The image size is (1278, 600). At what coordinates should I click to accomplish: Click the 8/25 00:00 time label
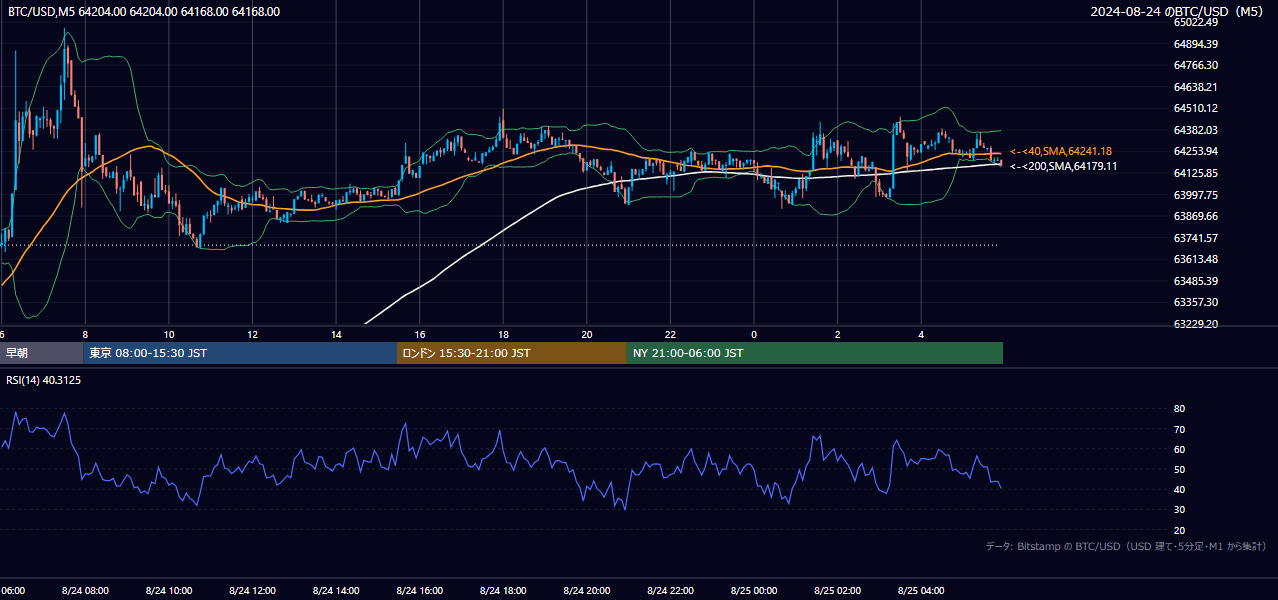pos(754,590)
